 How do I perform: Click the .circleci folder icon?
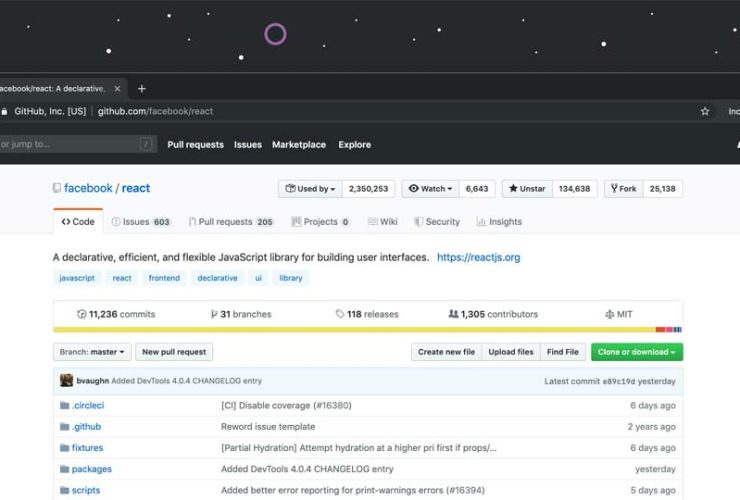coord(64,406)
